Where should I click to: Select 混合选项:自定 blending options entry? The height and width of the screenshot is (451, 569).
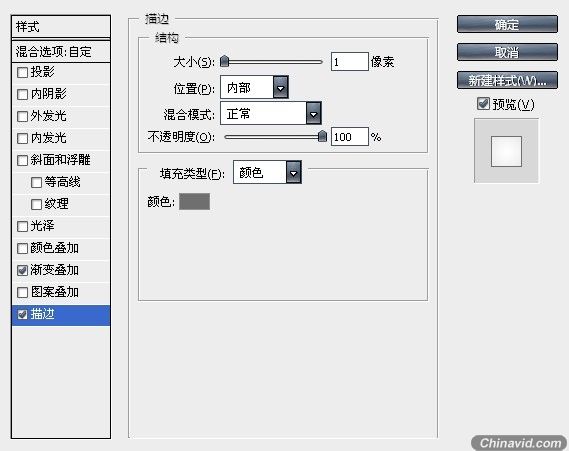pyautogui.click(x=61, y=52)
